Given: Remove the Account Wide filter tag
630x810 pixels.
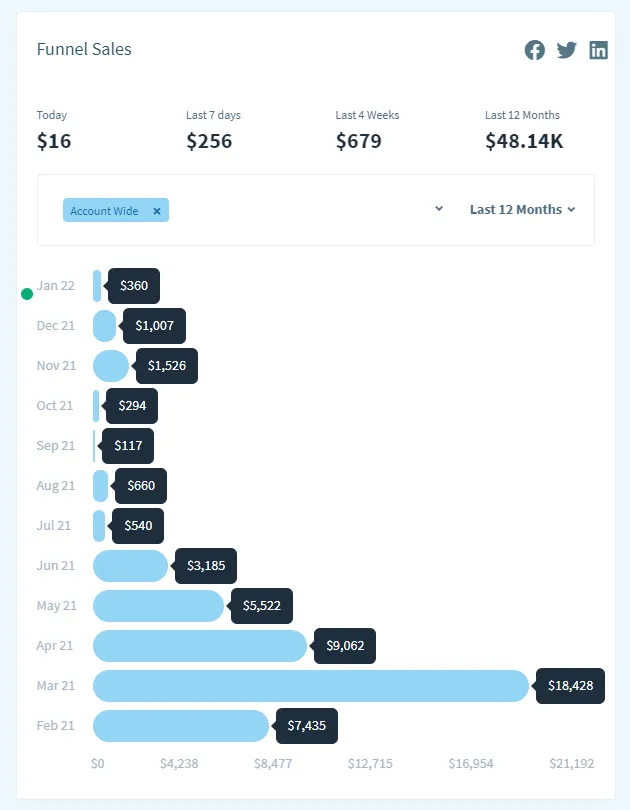Looking at the screenshot, I should coord(157,211).
